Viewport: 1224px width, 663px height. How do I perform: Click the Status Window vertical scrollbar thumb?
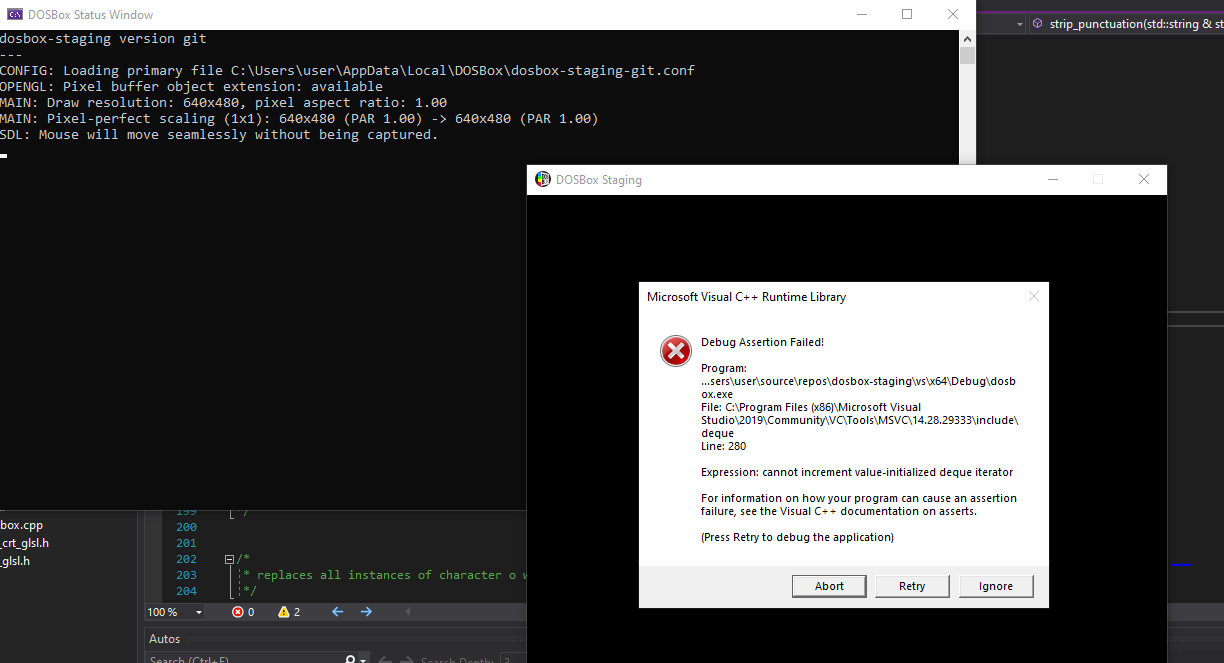[967, 55]
